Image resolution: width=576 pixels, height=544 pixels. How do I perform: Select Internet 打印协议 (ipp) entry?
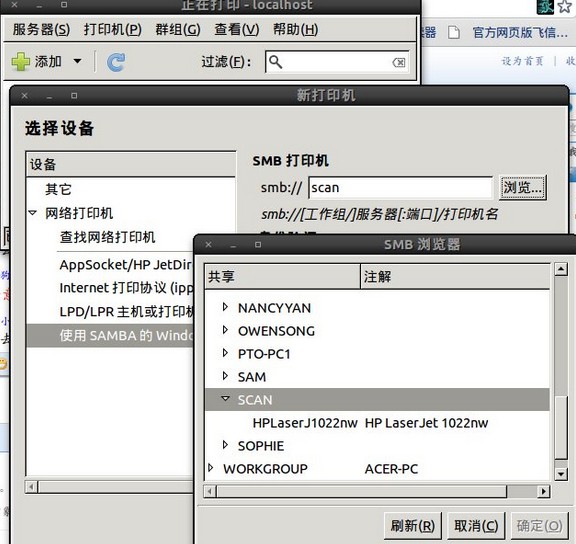click(126, 288)
